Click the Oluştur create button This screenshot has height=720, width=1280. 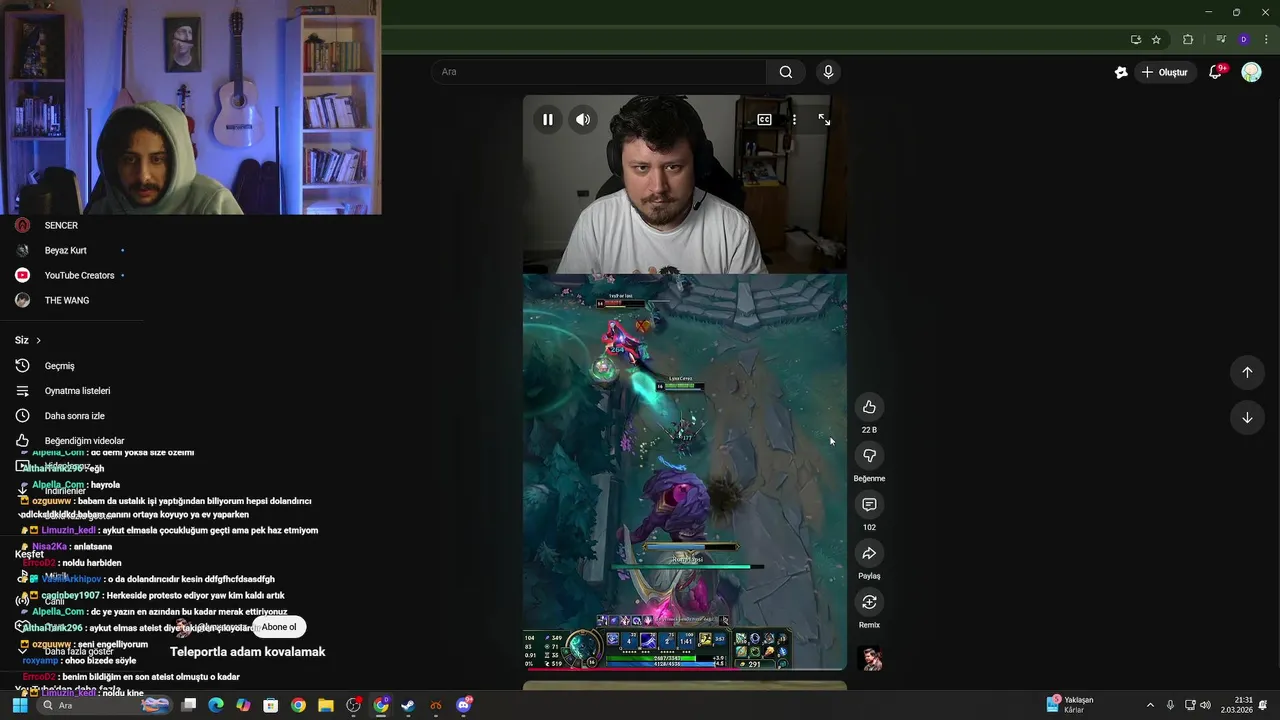pos(1165,72)
